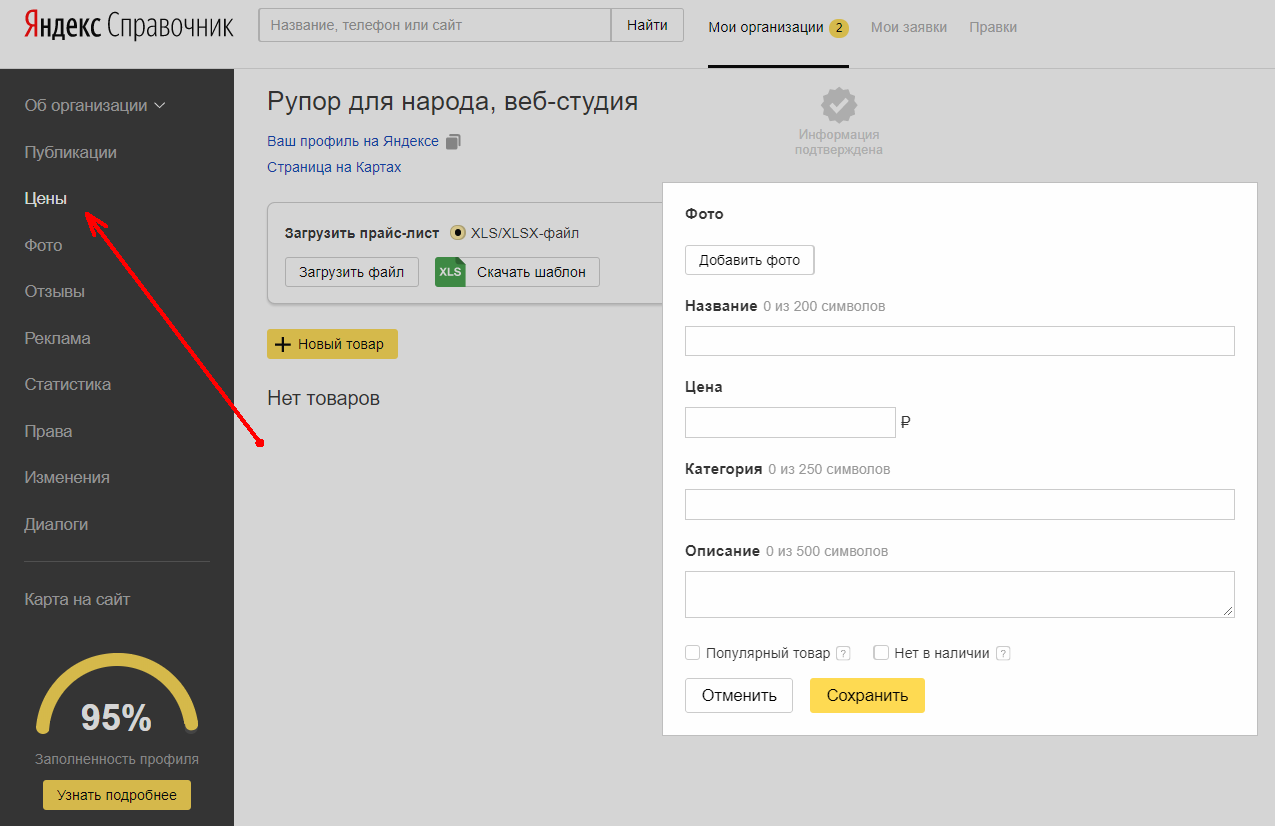Image resolution: width=1275 pixels, height=826 pixels.
Task: Expand the Об организации sidebar menu
Action: [x=95, y=106]
